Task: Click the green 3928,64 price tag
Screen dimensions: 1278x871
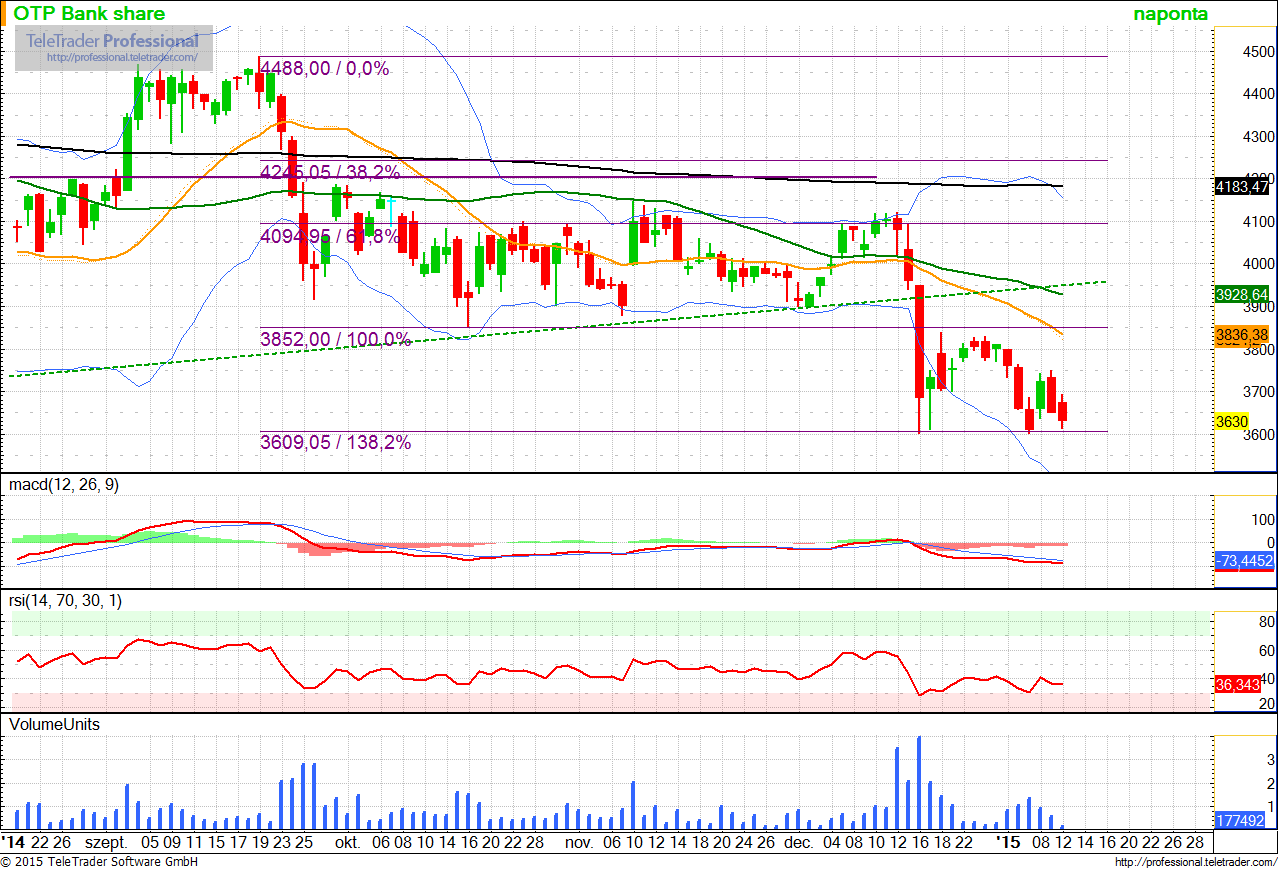Action: (x=1241, y=295)
